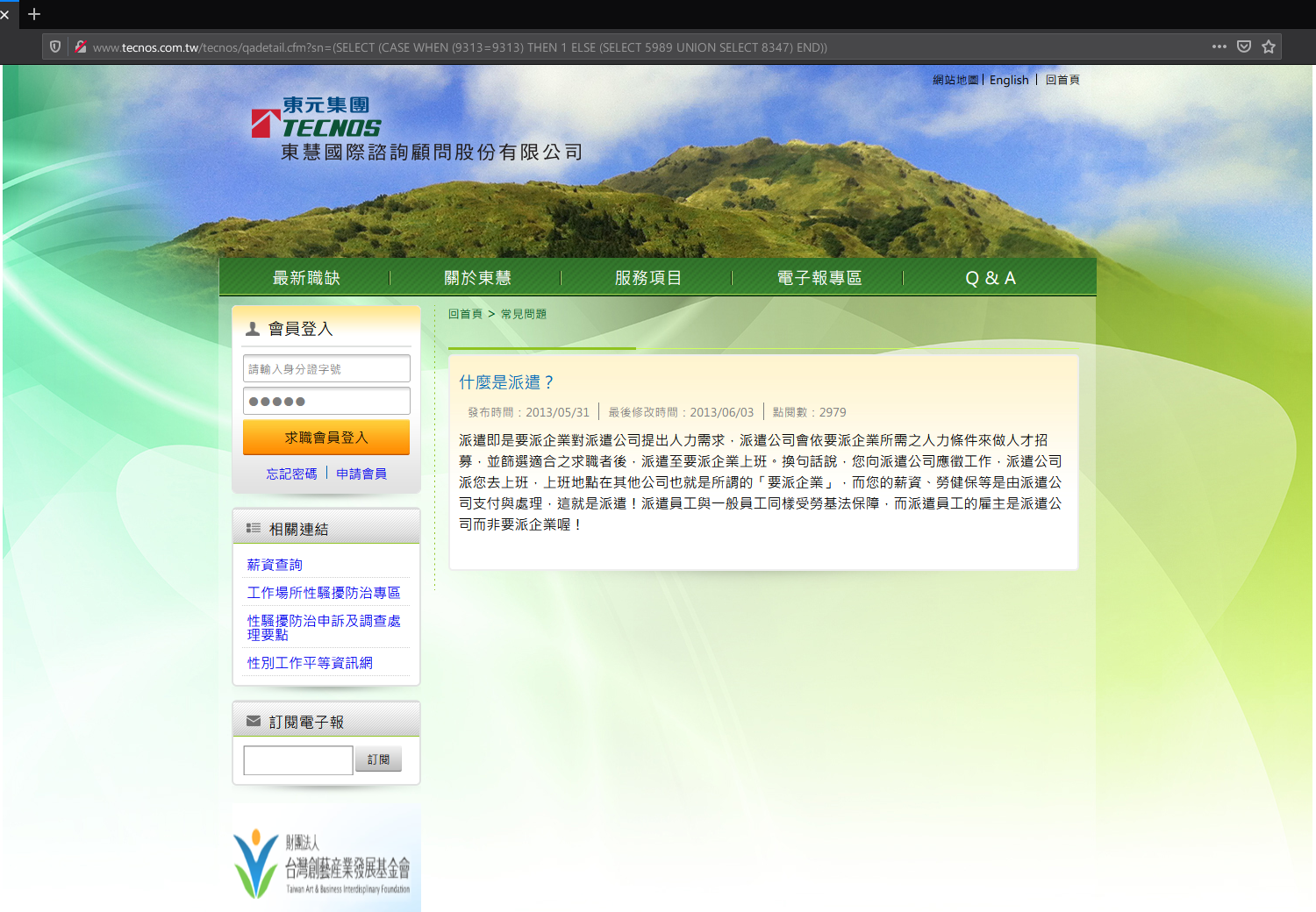Open the 服務項目 menu
This screenshot has width=1316, height=912.
coord(647,278)
